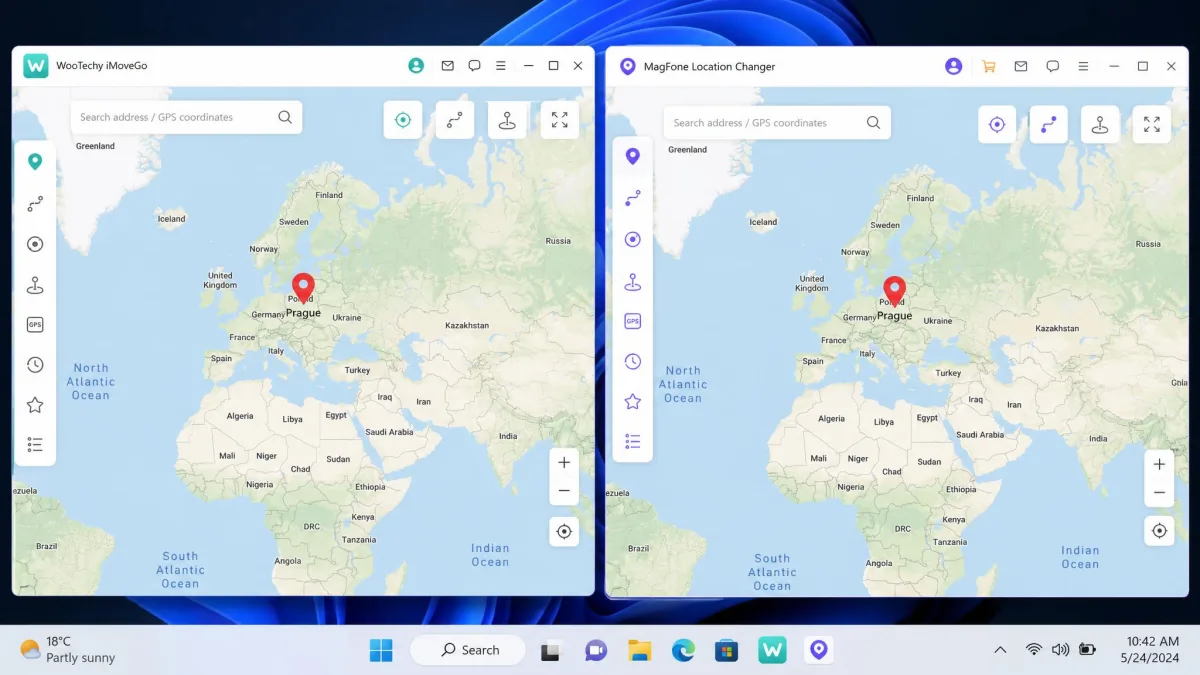The height and width of the screenshot is (675, 1200).
Task: Open Microsoft Store from taskbar
Action: coord(726,651)
